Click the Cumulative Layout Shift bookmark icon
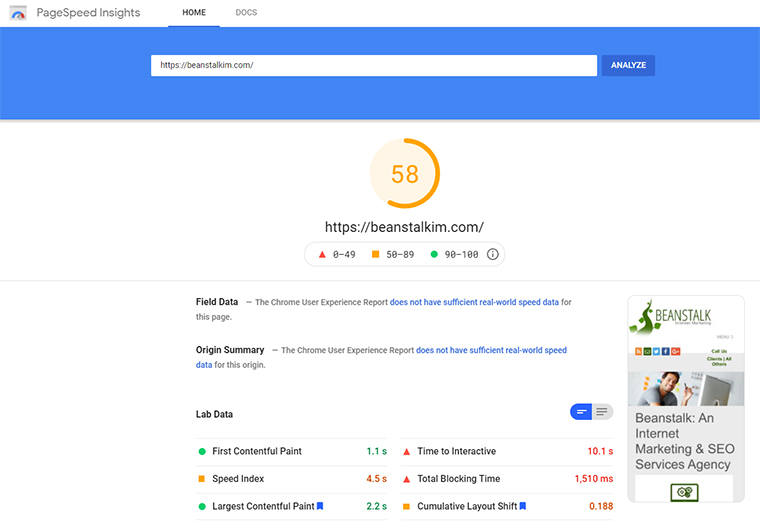The image size is (760, 530). (522, 506)
